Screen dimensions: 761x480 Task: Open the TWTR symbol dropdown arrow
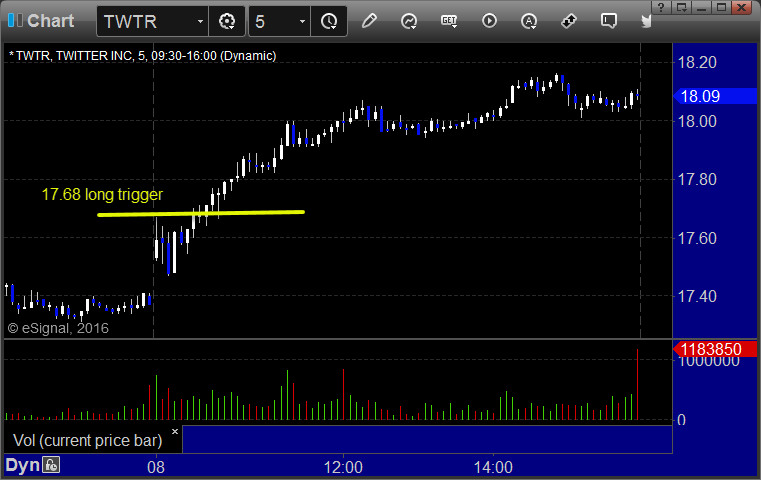[x=200, y=22]
